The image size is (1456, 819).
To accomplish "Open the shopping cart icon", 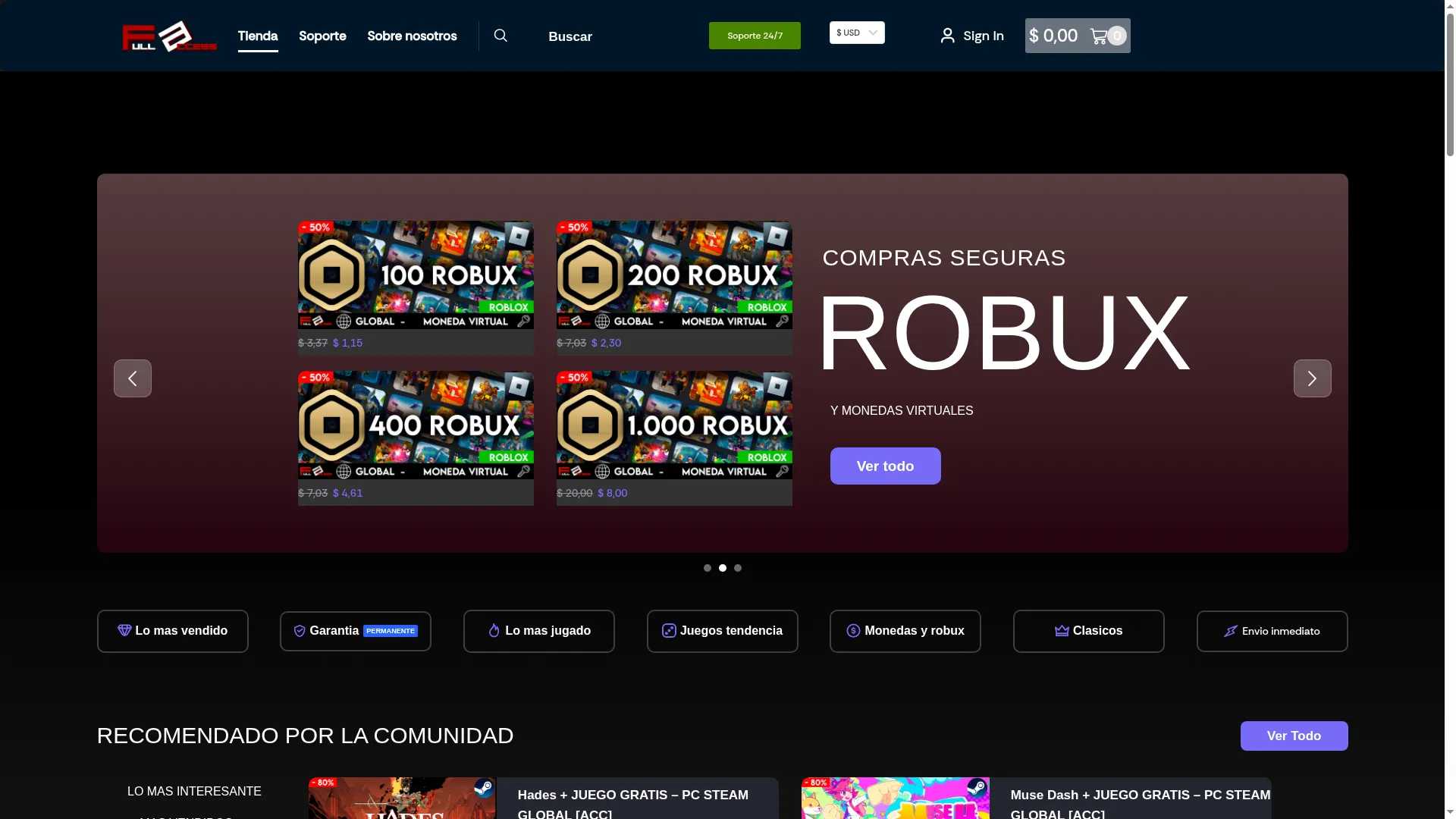I will tap(1098, 36).
